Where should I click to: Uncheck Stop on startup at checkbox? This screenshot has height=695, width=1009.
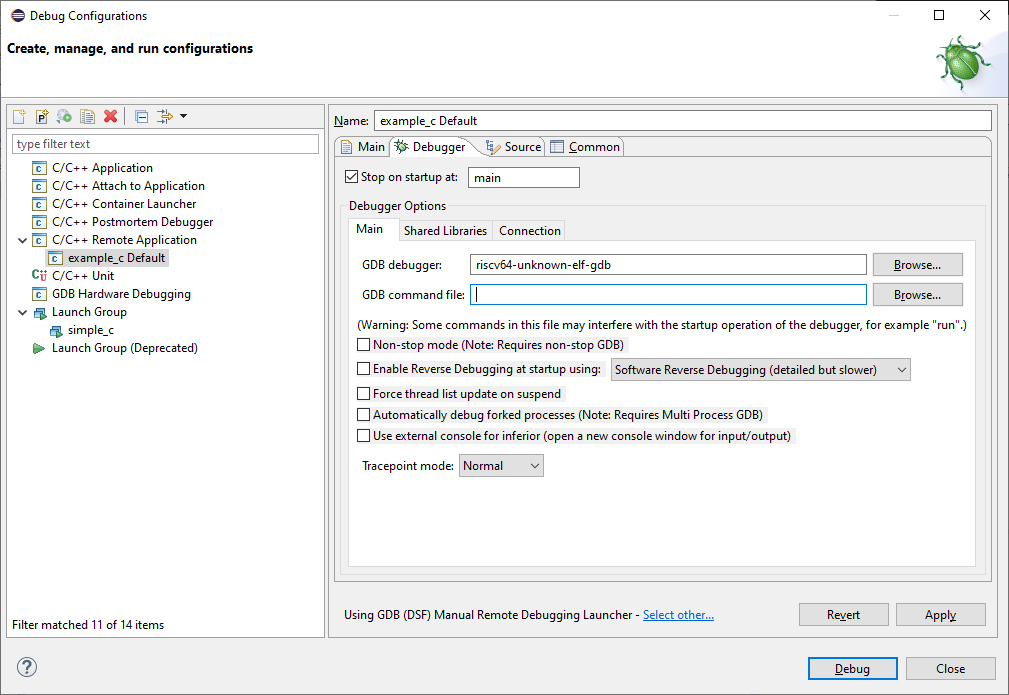[351, 177]
